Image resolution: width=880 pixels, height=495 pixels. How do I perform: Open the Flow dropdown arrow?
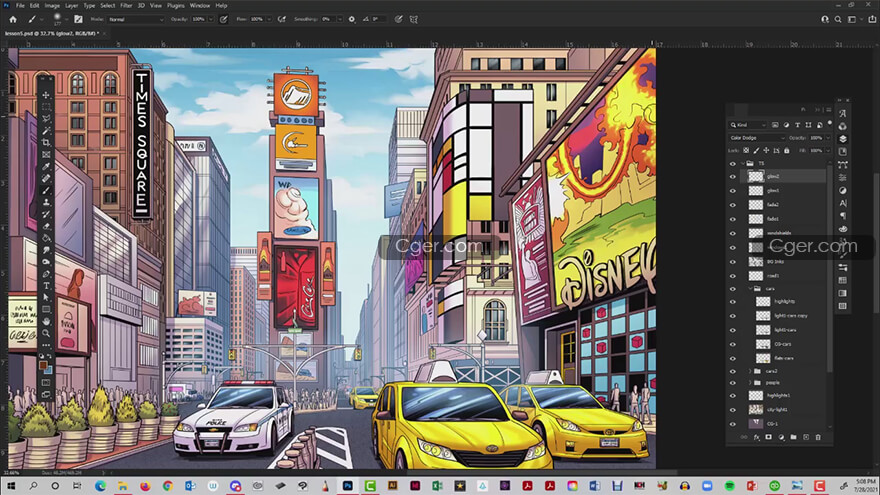click(269, 19)
